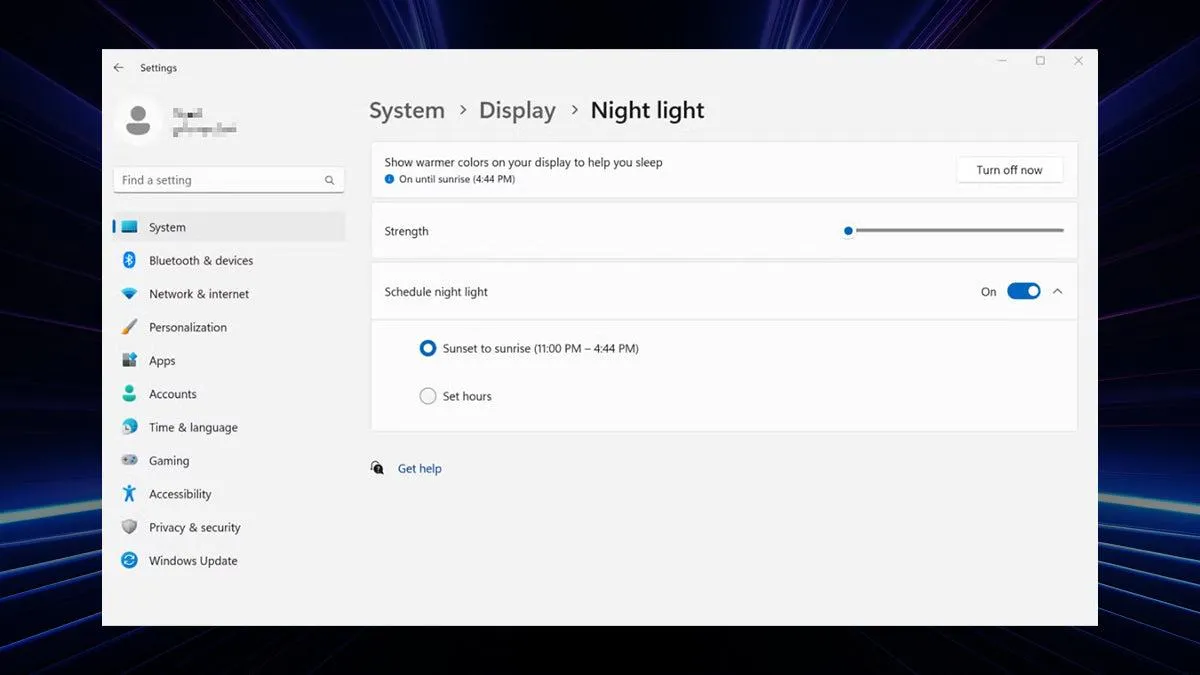Collapse the Schedule night light section chevron
The image size is (1200, 675).
(1058, 291)
